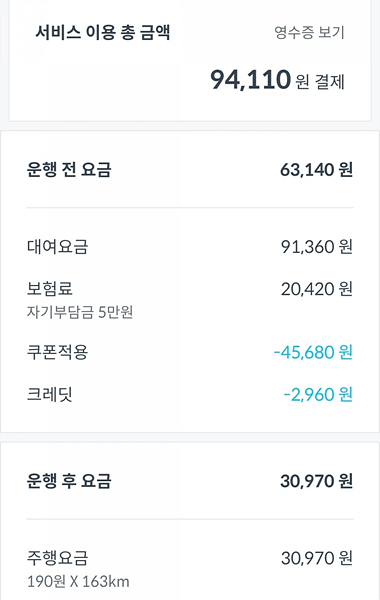380x600 pixels.
Task: Select the 94,110원 결제 total amount
Action: tap(277, 80)
